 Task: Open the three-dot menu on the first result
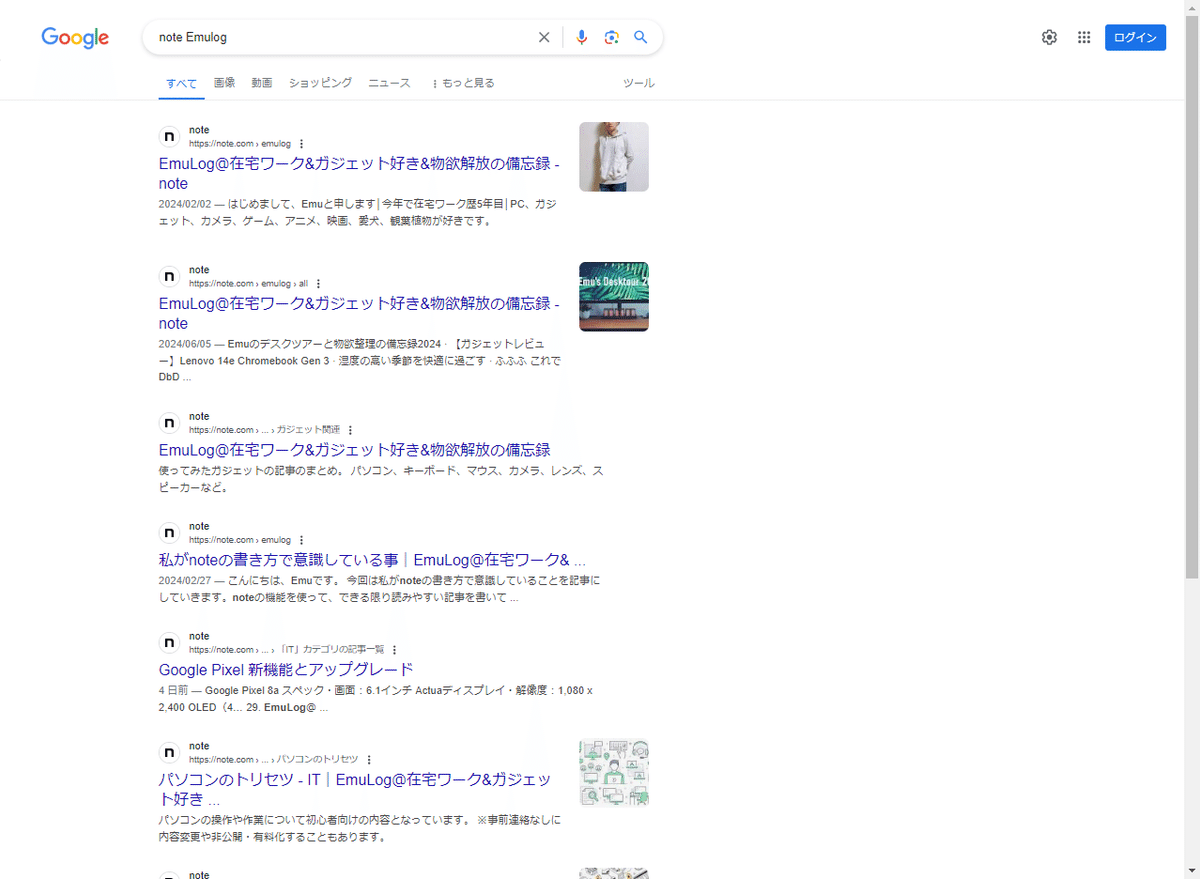301,143
